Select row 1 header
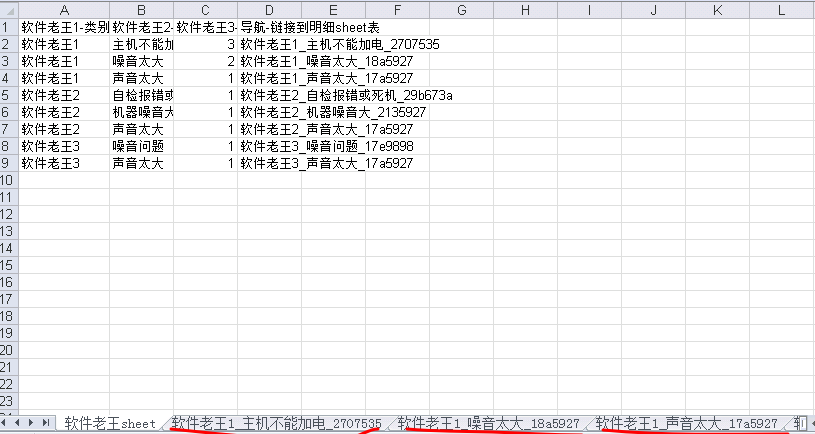The height and width of the screenshot is (434, 815). coord(9,27)
